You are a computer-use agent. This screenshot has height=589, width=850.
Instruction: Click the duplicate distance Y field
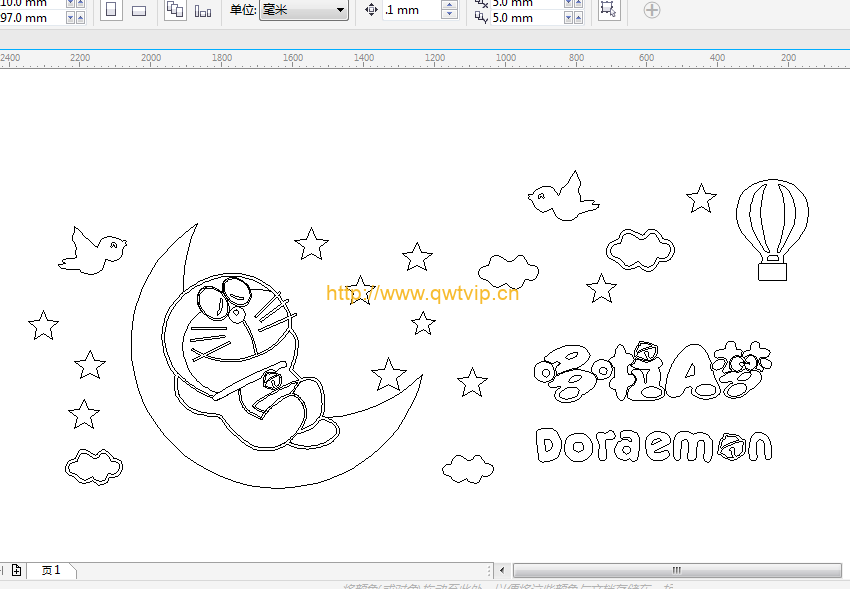click(x=526, y=18)
